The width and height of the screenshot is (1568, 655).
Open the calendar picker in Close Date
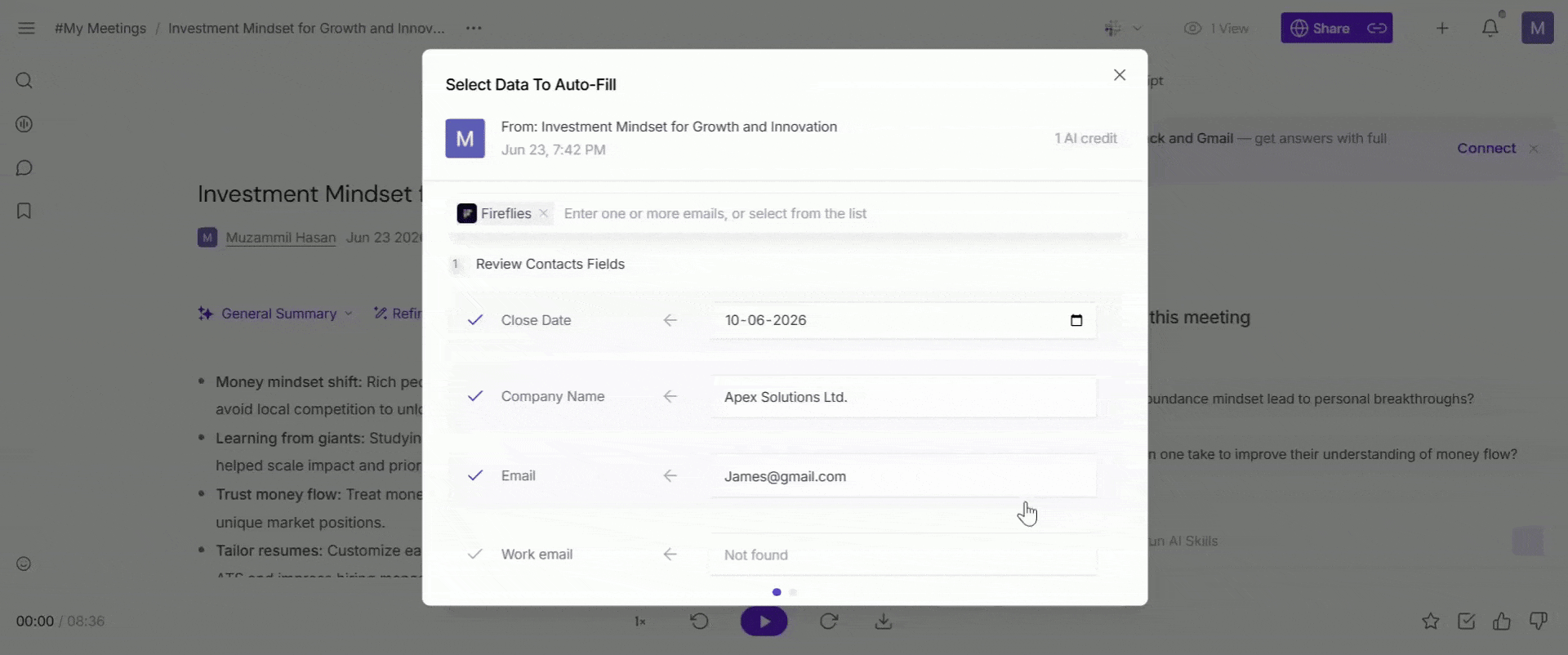(1076, 320)
